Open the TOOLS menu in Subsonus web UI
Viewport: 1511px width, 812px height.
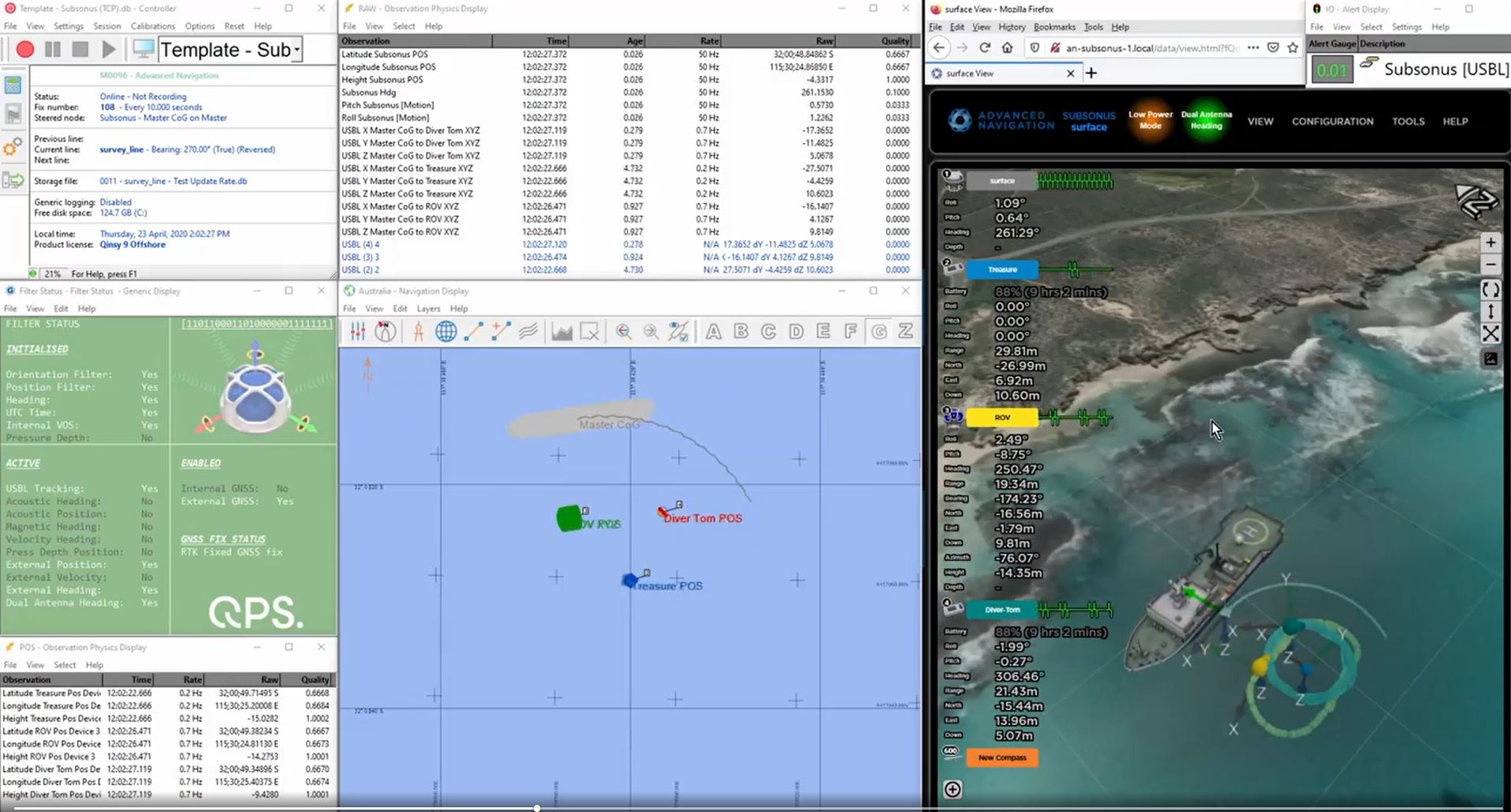(1408, 122)
